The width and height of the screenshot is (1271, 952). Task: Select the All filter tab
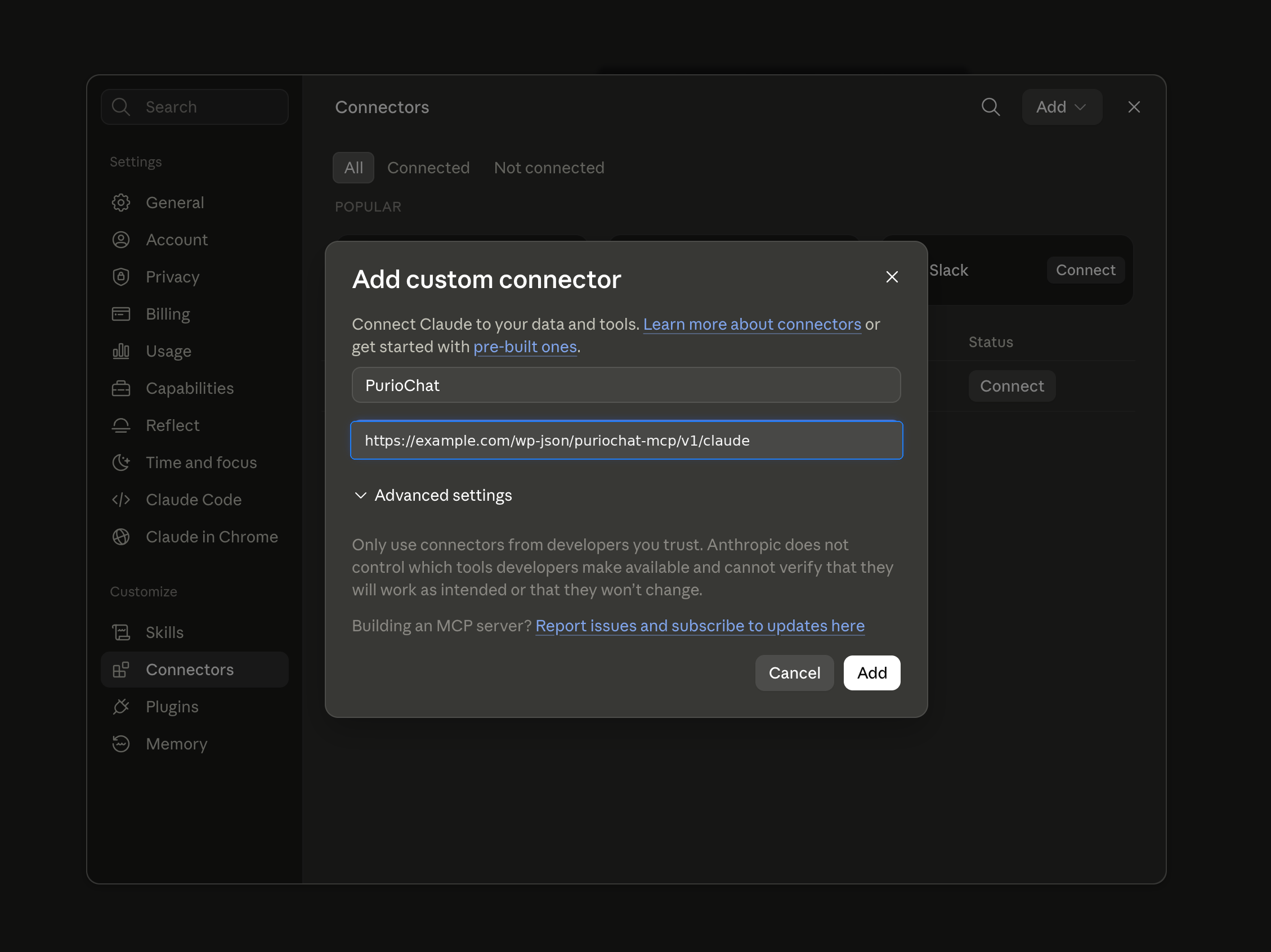353,168
